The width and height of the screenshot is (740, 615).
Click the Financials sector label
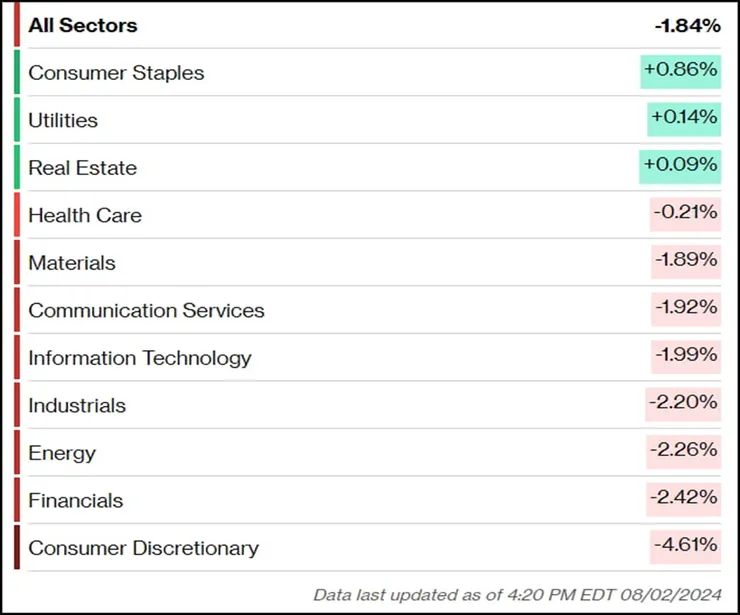tap(76, 500)
